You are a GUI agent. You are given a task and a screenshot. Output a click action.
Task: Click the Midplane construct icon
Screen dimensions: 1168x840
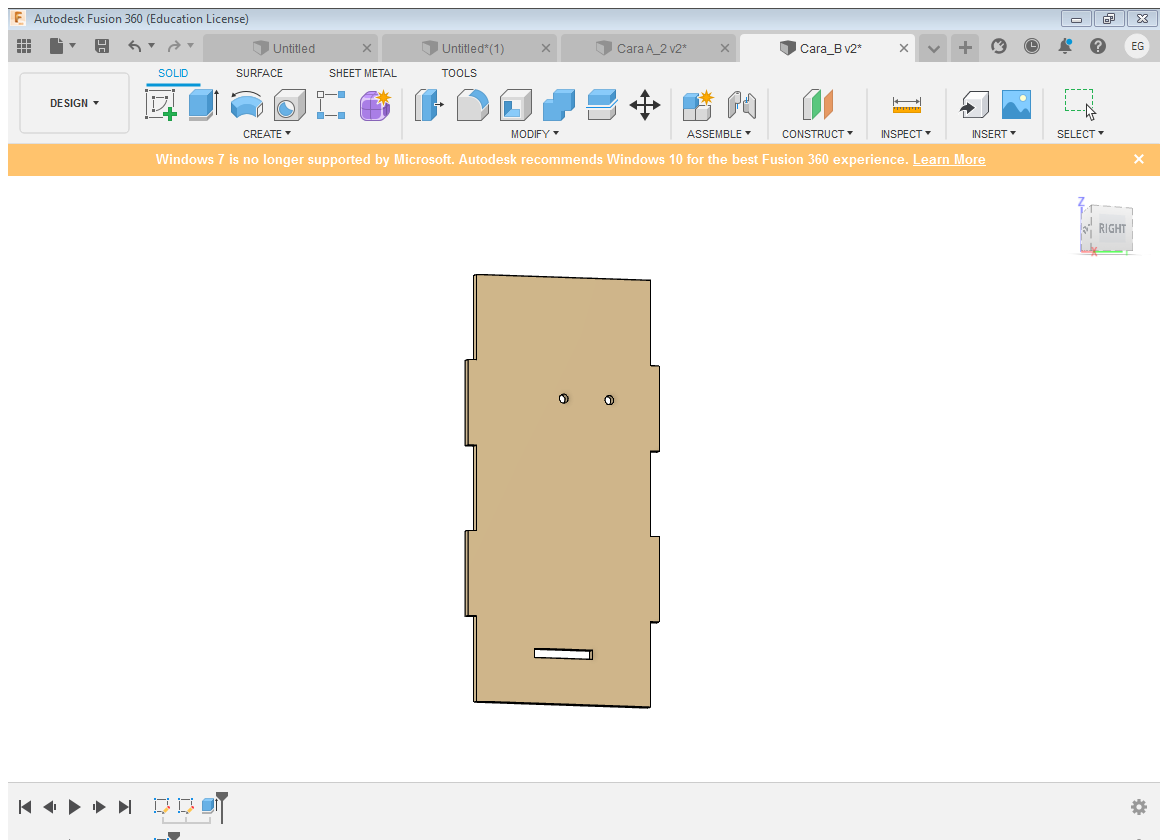pos(817,105)
